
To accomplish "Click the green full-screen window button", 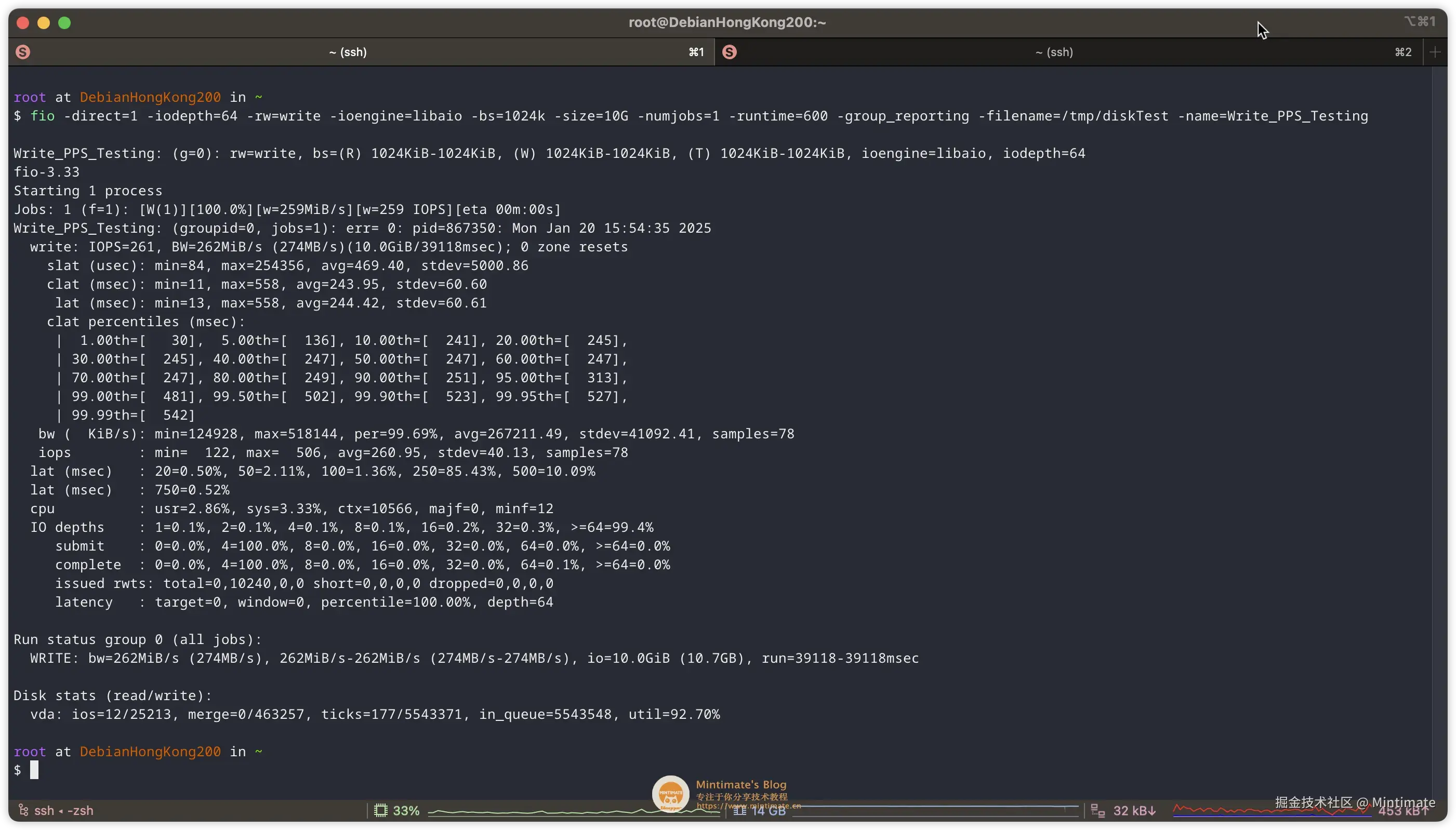I will click(64, 23).
